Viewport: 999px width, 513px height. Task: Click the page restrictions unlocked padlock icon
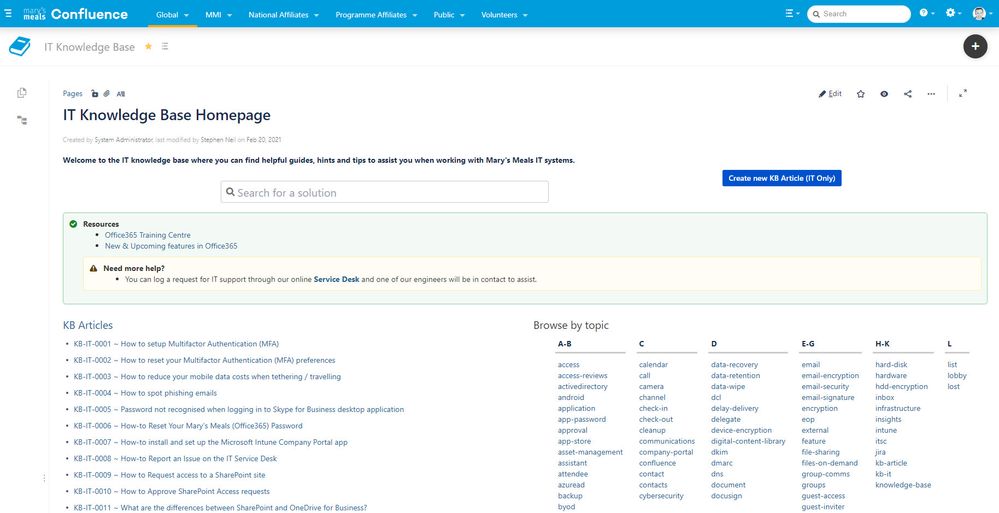coord(94,94)
